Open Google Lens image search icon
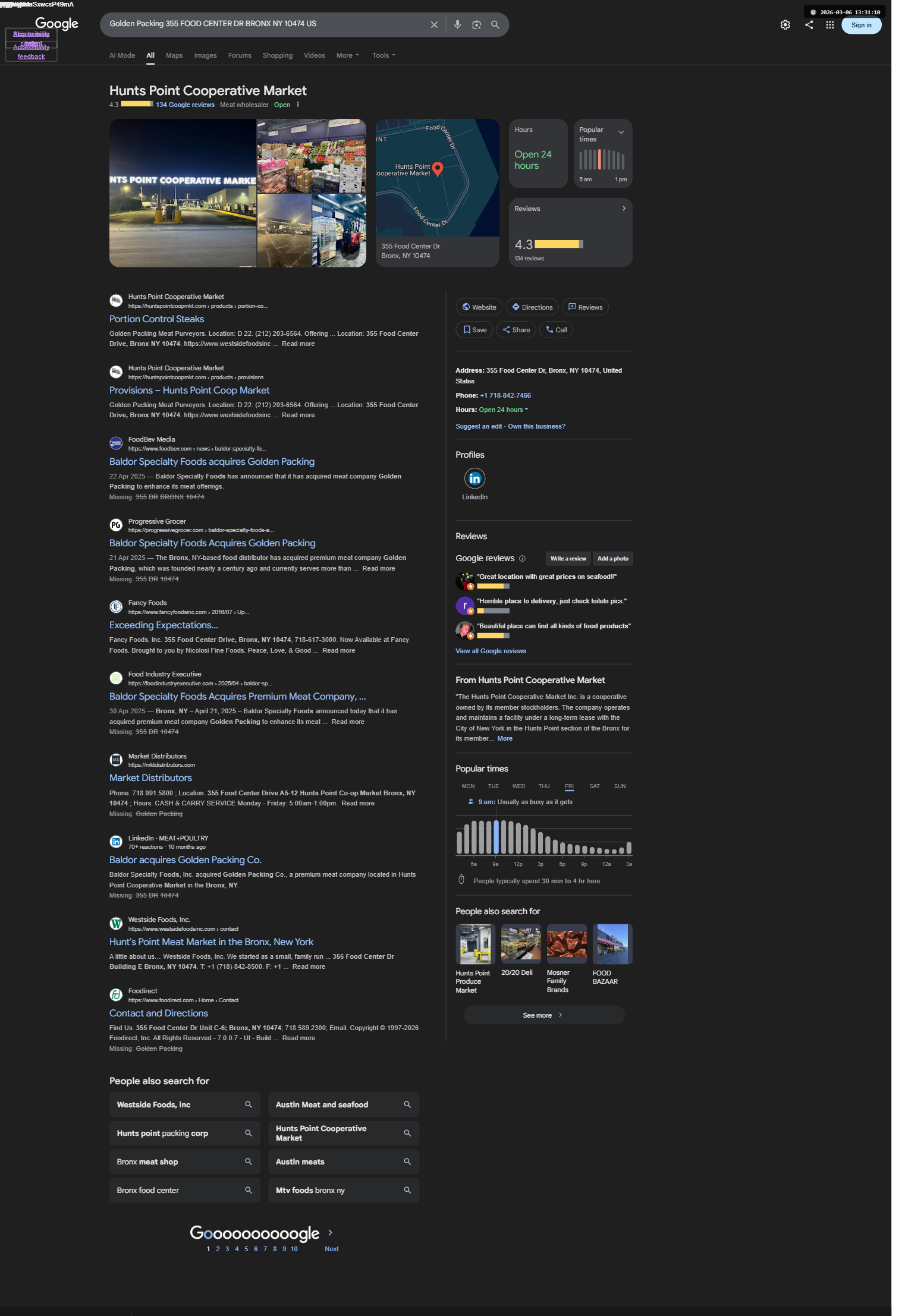The width and height of the screenshot is (902, 1316). click(x=476, y=25)
